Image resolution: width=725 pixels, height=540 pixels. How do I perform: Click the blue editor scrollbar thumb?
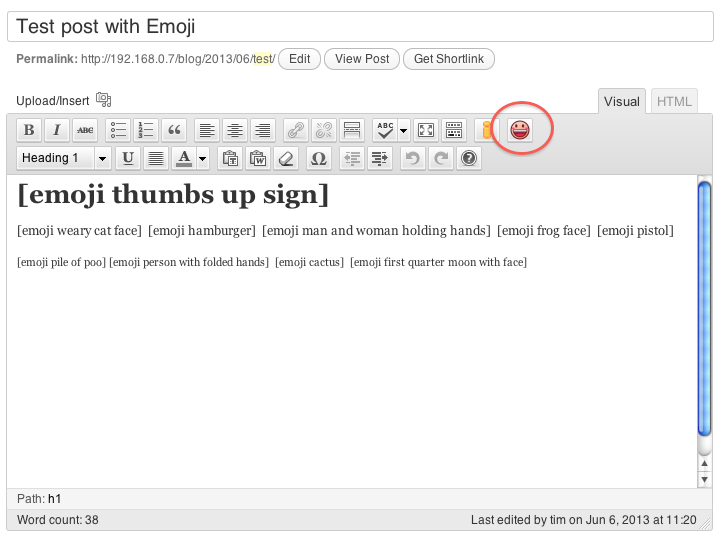704,309
